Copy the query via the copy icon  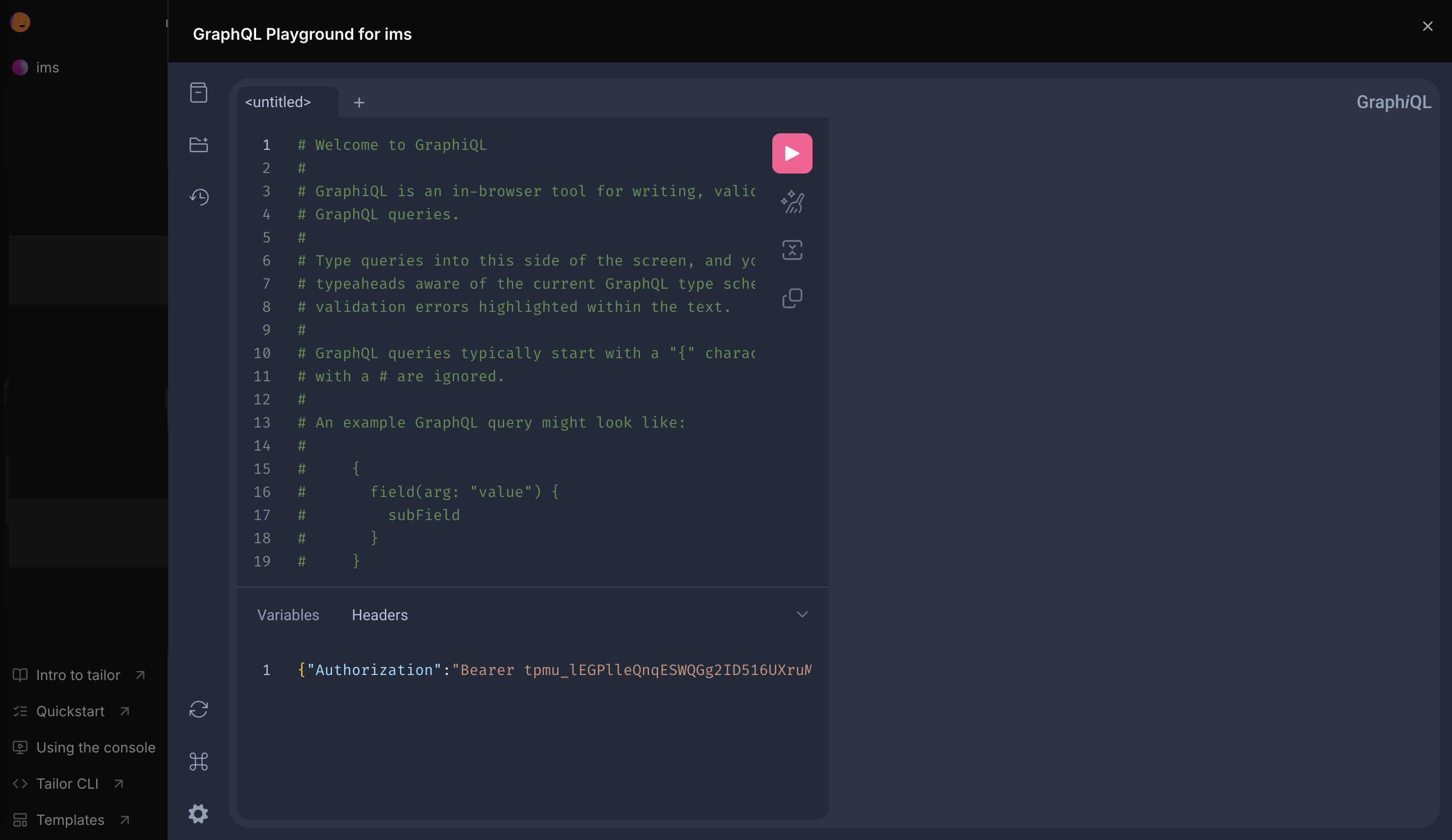[792, 298]
